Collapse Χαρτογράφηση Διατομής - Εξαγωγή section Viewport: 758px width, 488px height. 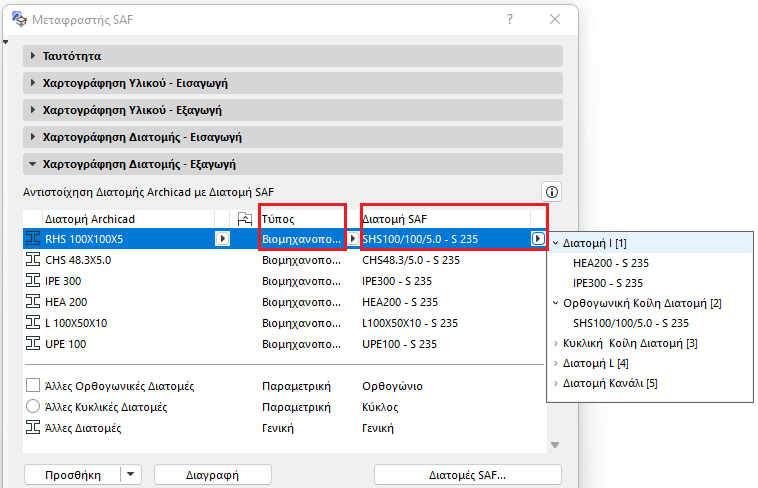pyautogui.click(x=32, y=164)
